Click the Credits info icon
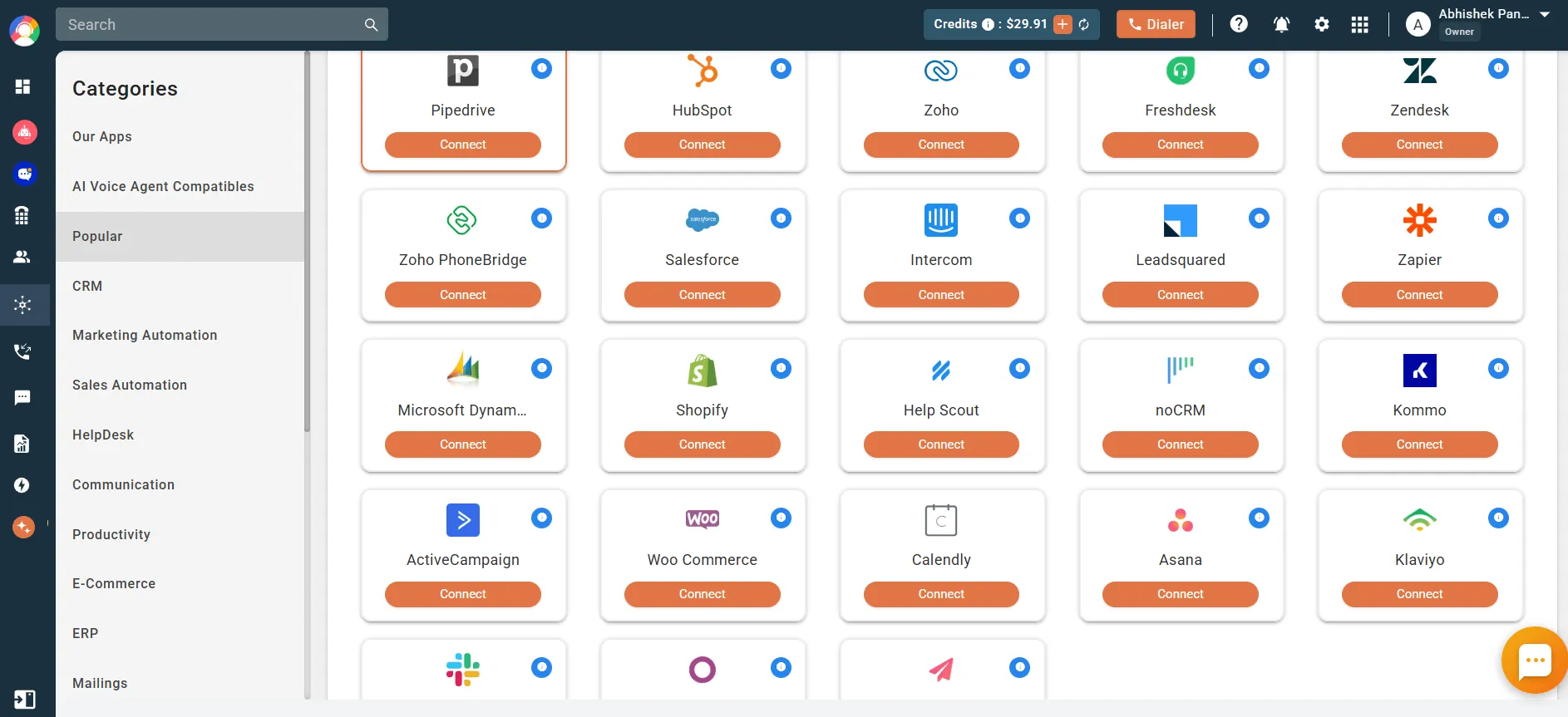This screenshot has height=717, width=1568. click(x=988, y=25)
